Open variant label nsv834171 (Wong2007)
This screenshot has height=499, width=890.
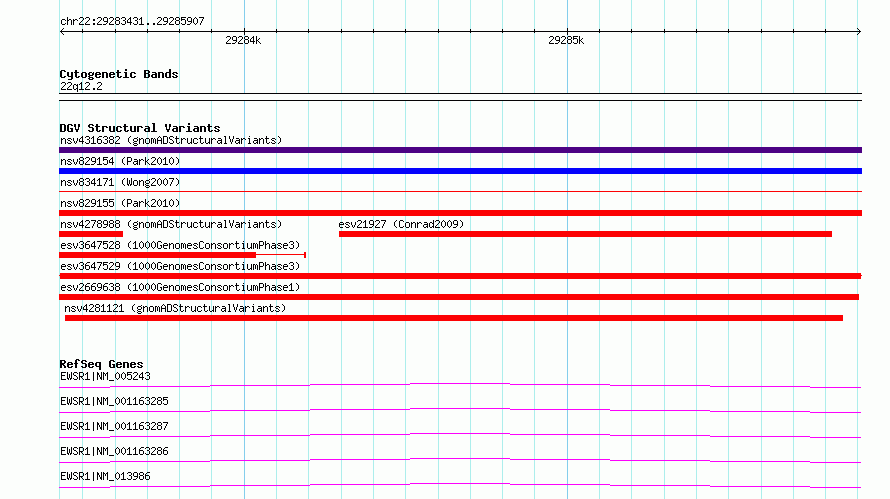(x=120, y=182)
